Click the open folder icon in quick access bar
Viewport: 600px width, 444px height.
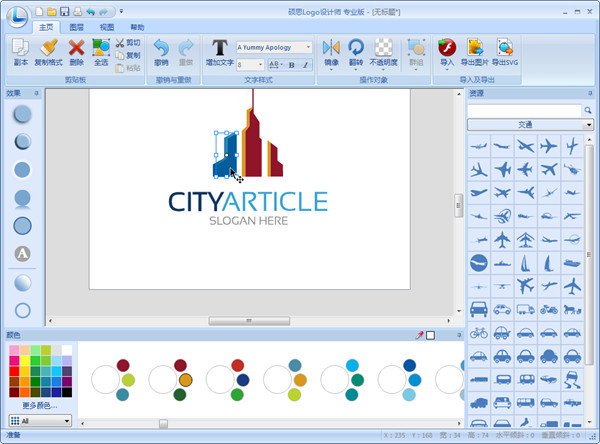[x=52, y=11]
